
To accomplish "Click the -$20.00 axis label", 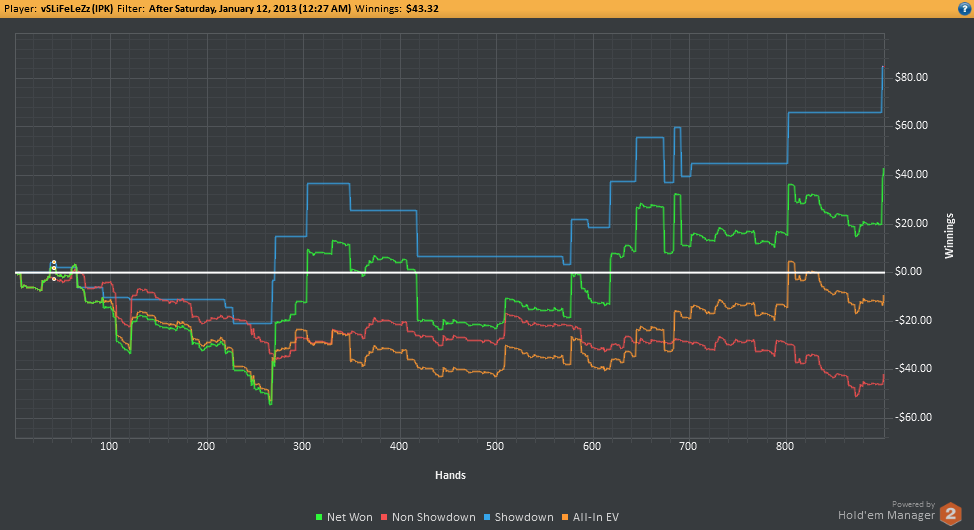I will 913,321.
